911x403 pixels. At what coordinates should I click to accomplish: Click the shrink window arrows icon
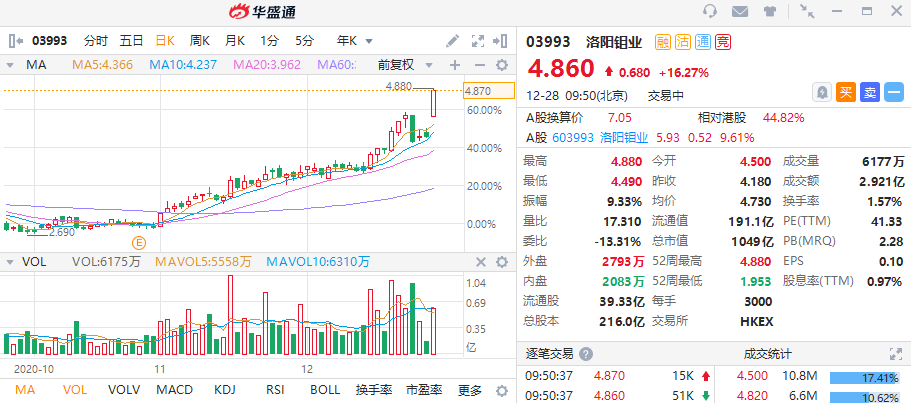806,11
